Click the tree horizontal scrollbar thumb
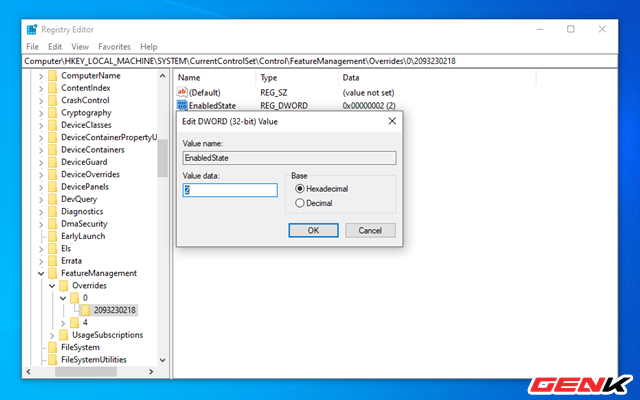 86,371
